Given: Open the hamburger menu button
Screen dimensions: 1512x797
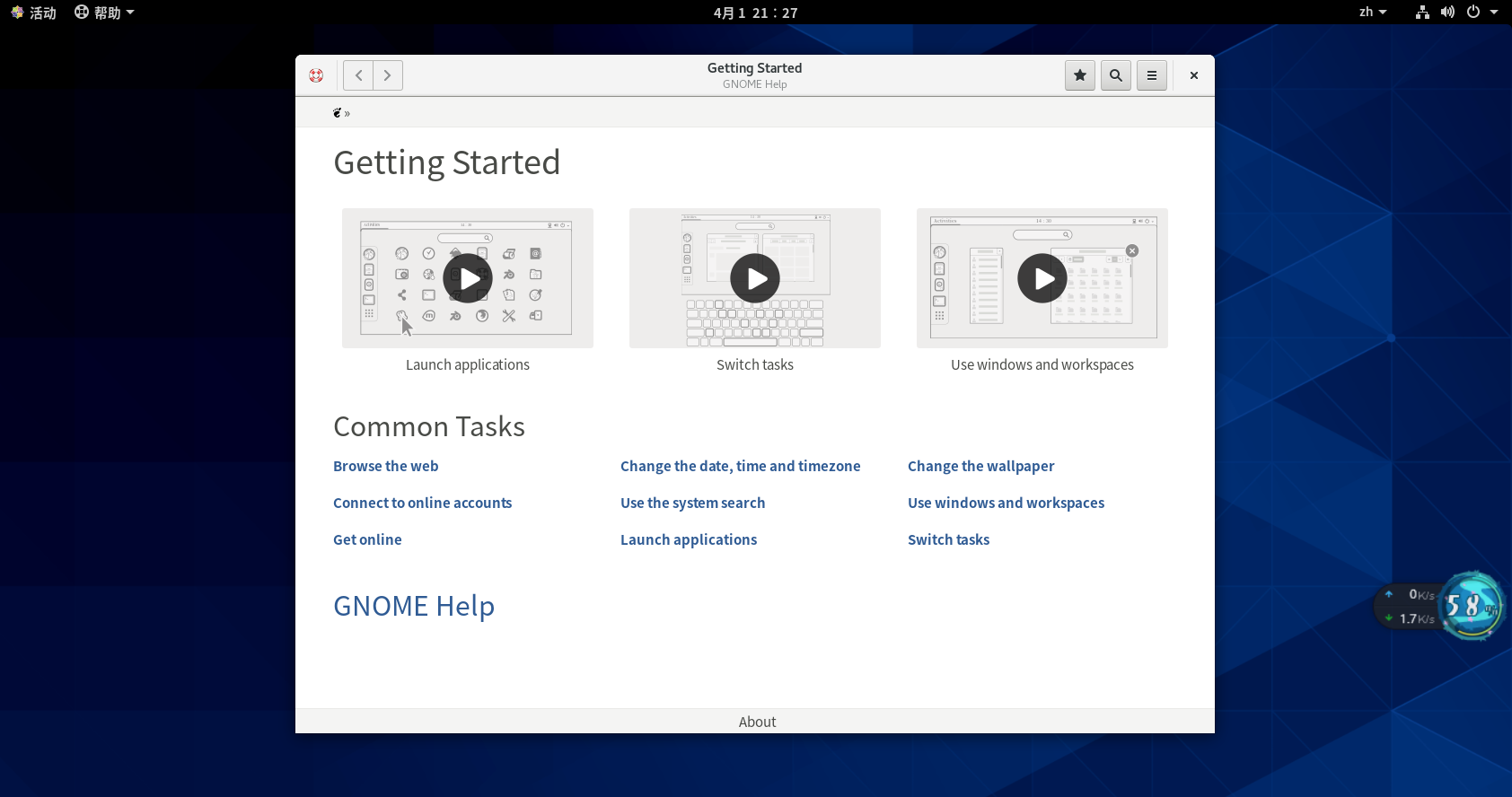Looking at the screenshot, I should [1152, 75].
